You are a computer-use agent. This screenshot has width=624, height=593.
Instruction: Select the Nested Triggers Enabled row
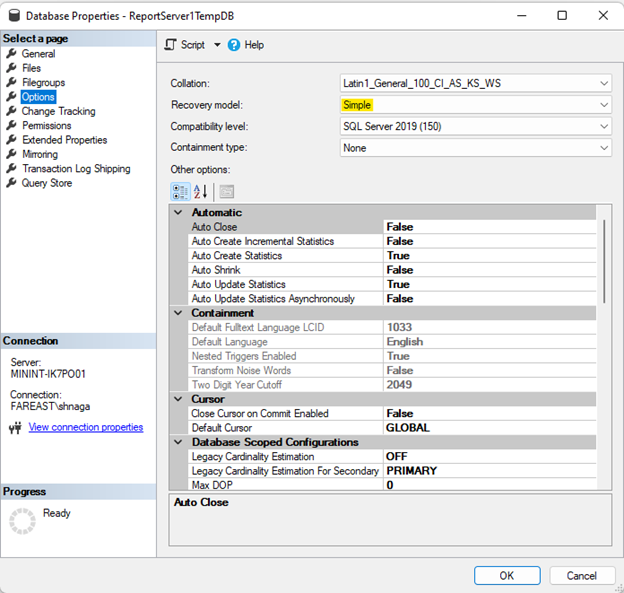[x=392, y=356]
